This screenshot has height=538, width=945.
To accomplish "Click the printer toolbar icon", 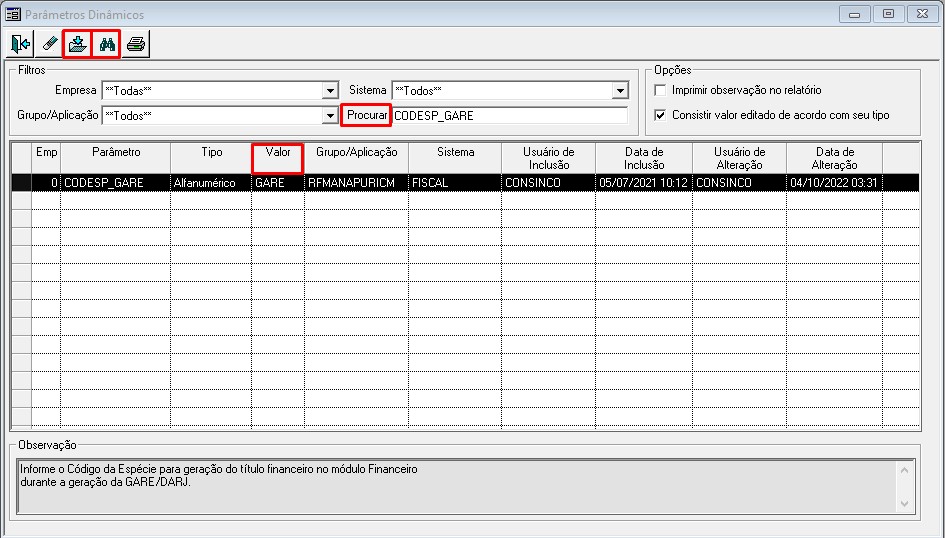I will [136, 44].
